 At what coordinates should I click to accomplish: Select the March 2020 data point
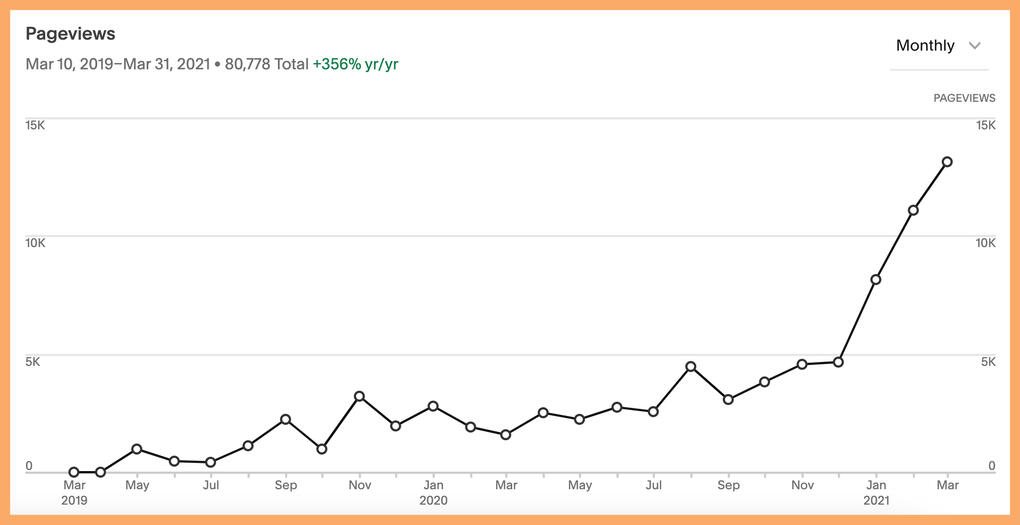click(506, 435)
